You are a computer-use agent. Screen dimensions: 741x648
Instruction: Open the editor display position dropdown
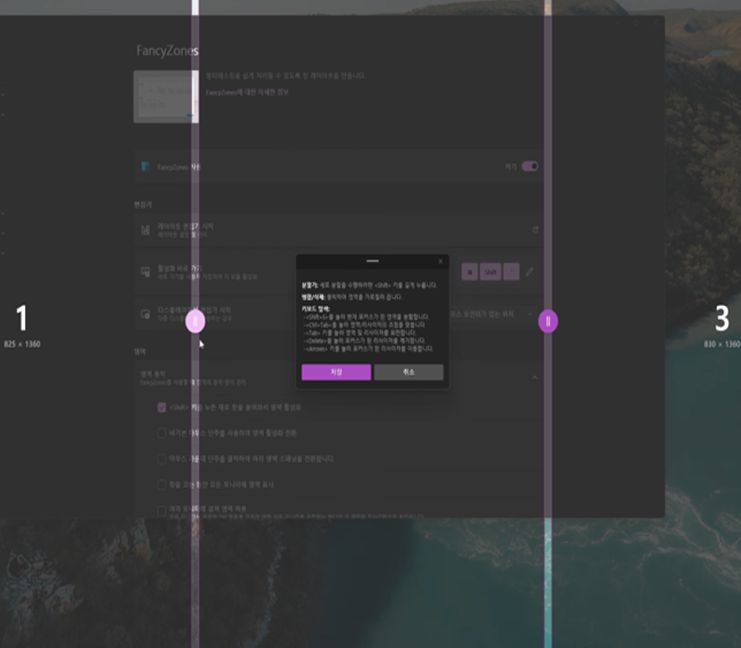490,314
